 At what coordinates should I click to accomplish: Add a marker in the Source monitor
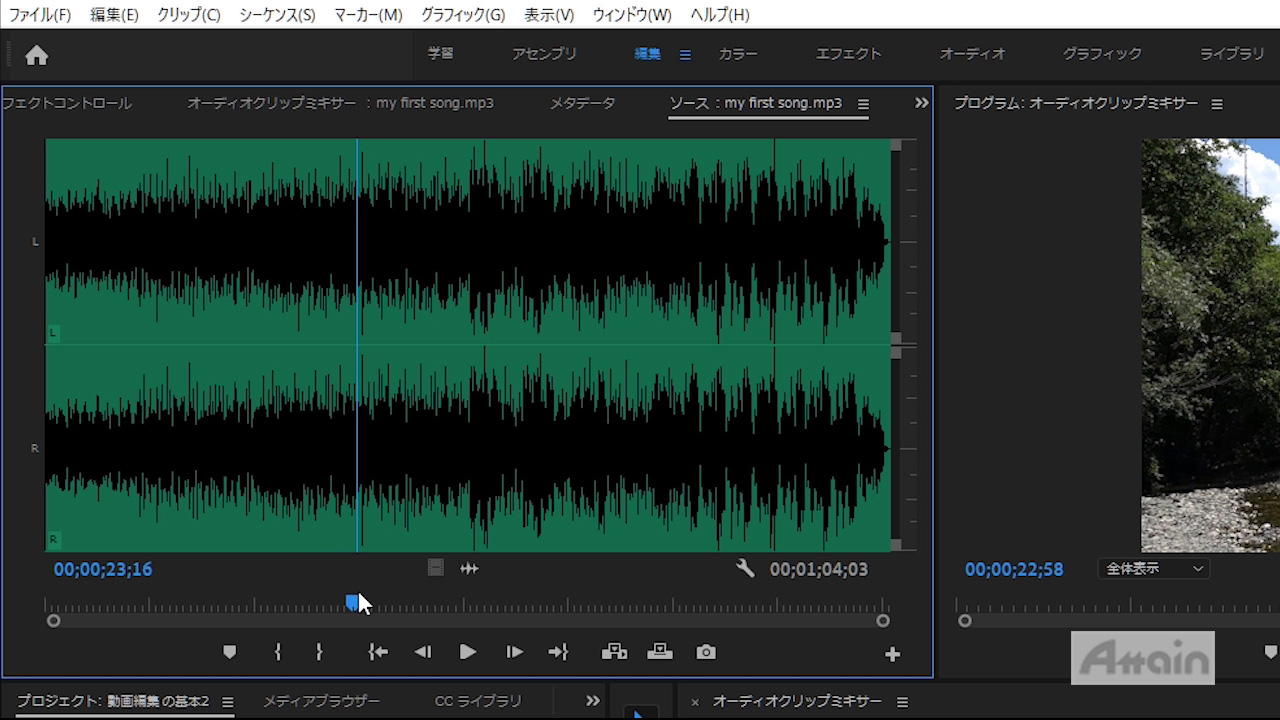point(229,652)
